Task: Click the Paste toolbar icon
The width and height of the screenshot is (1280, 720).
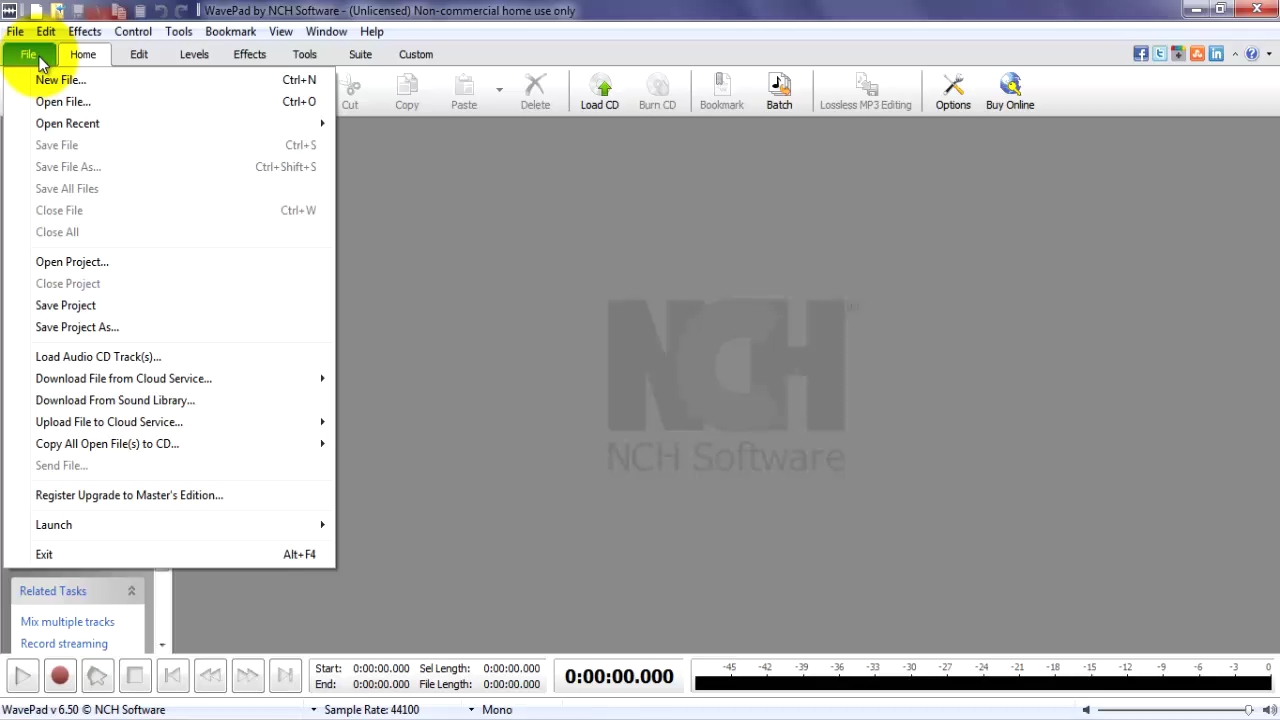Action: coord(464,91)
